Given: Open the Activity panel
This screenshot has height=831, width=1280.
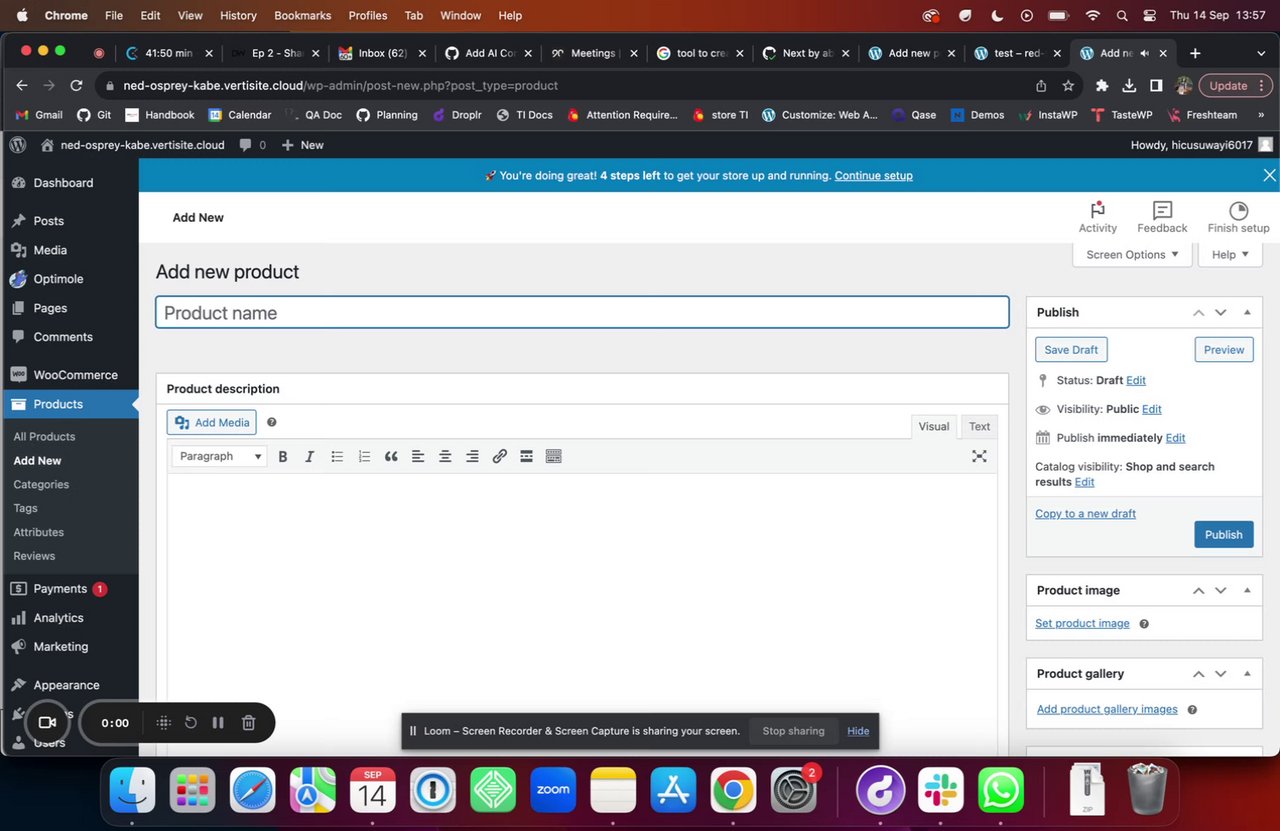Looking at the screenshot, I should click(x=1097, y=217).
